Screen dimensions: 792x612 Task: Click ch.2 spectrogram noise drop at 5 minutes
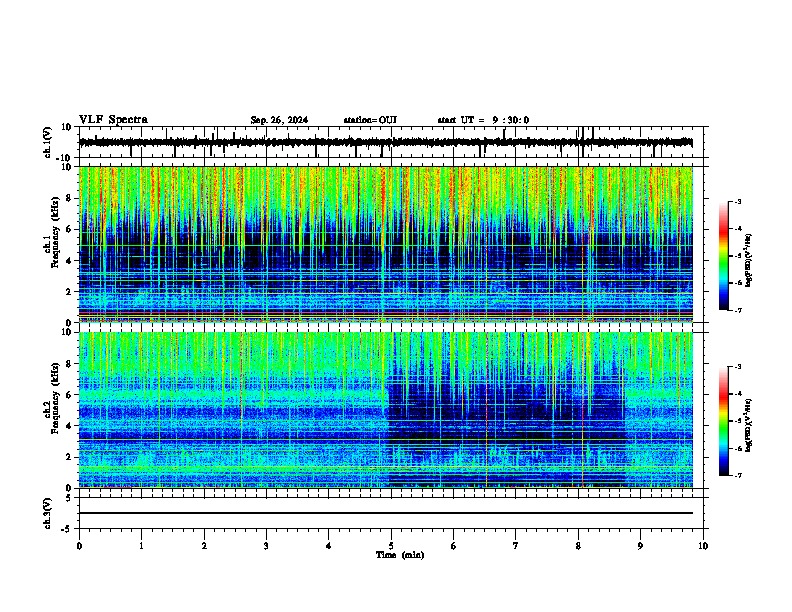(388, 410)
